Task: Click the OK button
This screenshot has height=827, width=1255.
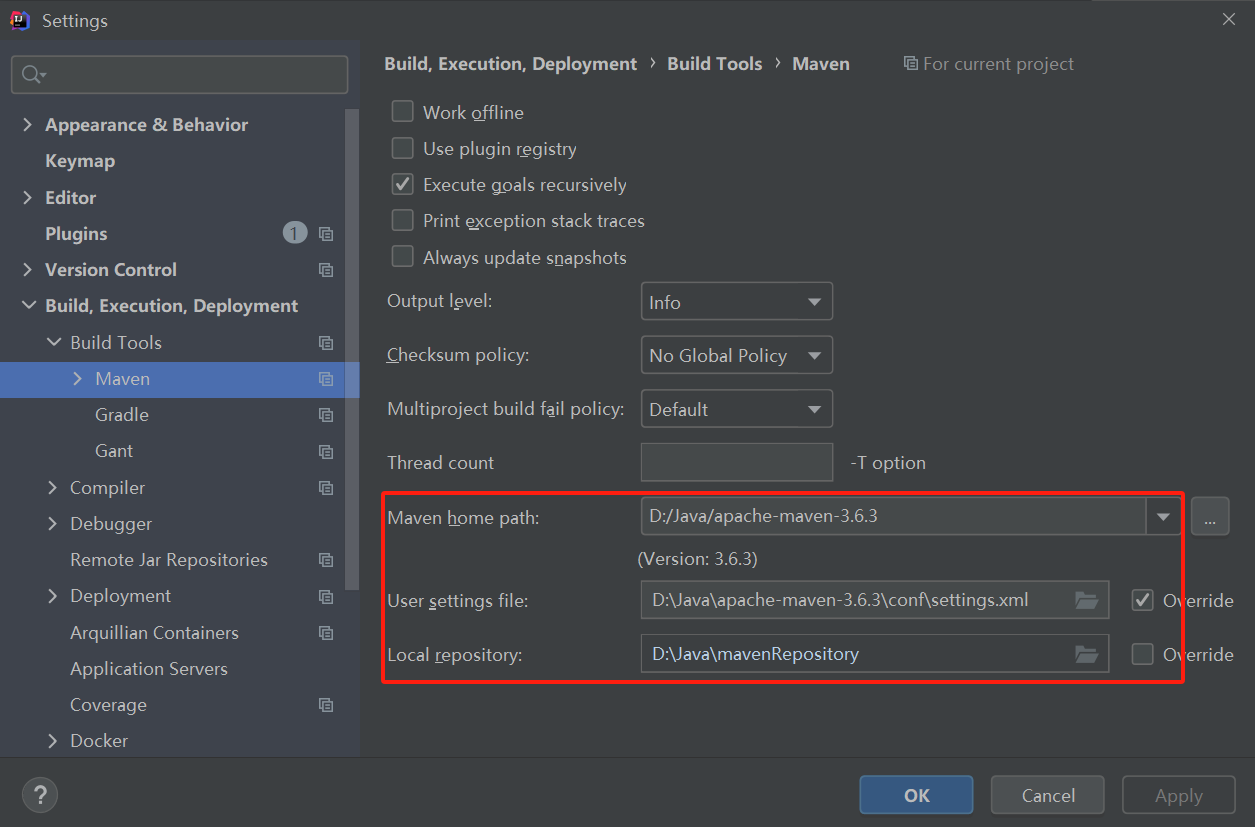Action: pos(916,795)
